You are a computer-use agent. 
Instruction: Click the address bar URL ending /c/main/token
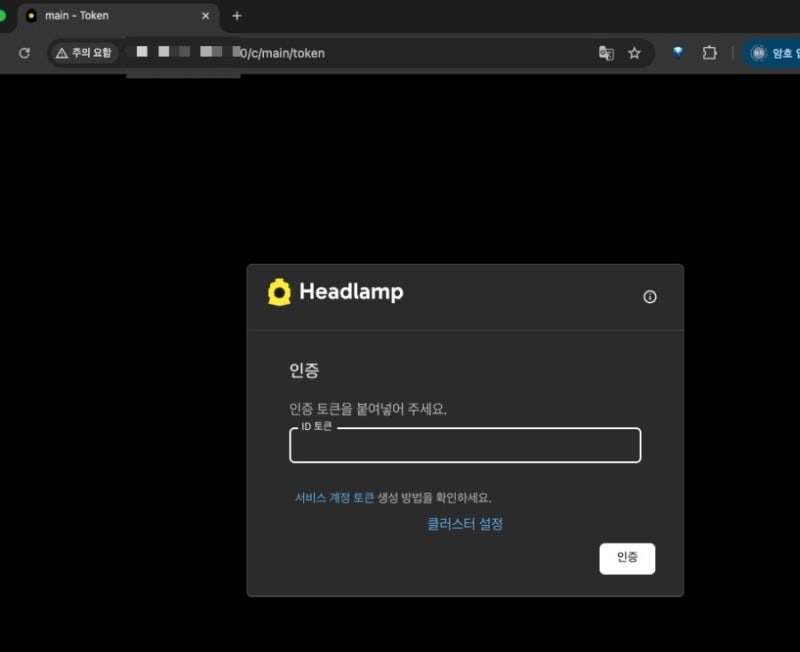click(282, 53)
